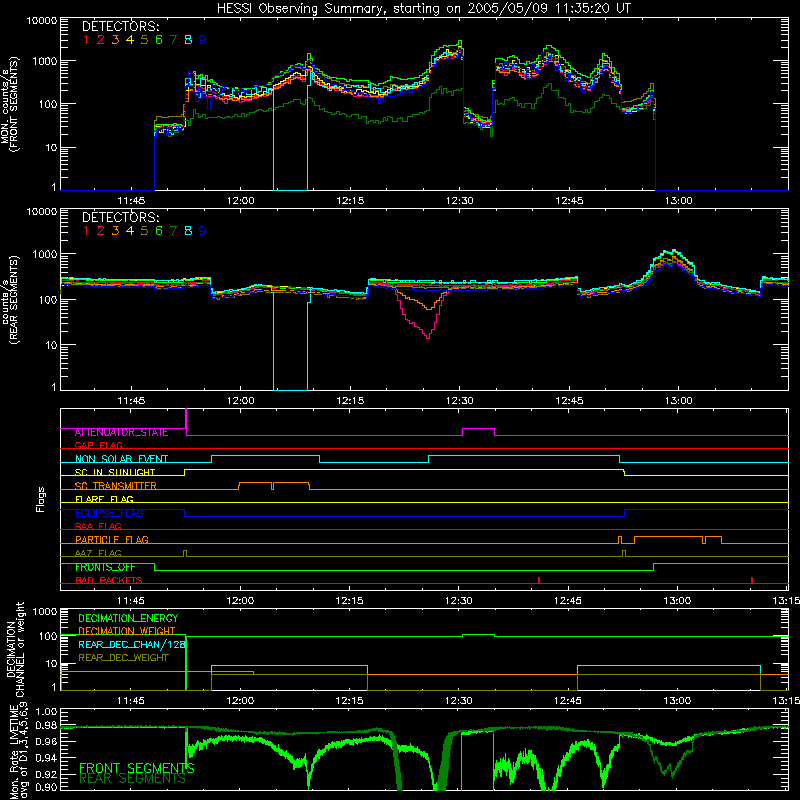Click the 'SAA_FLAG' label
The width and height of the screenshot is (800, 800).
pos(98,527)
